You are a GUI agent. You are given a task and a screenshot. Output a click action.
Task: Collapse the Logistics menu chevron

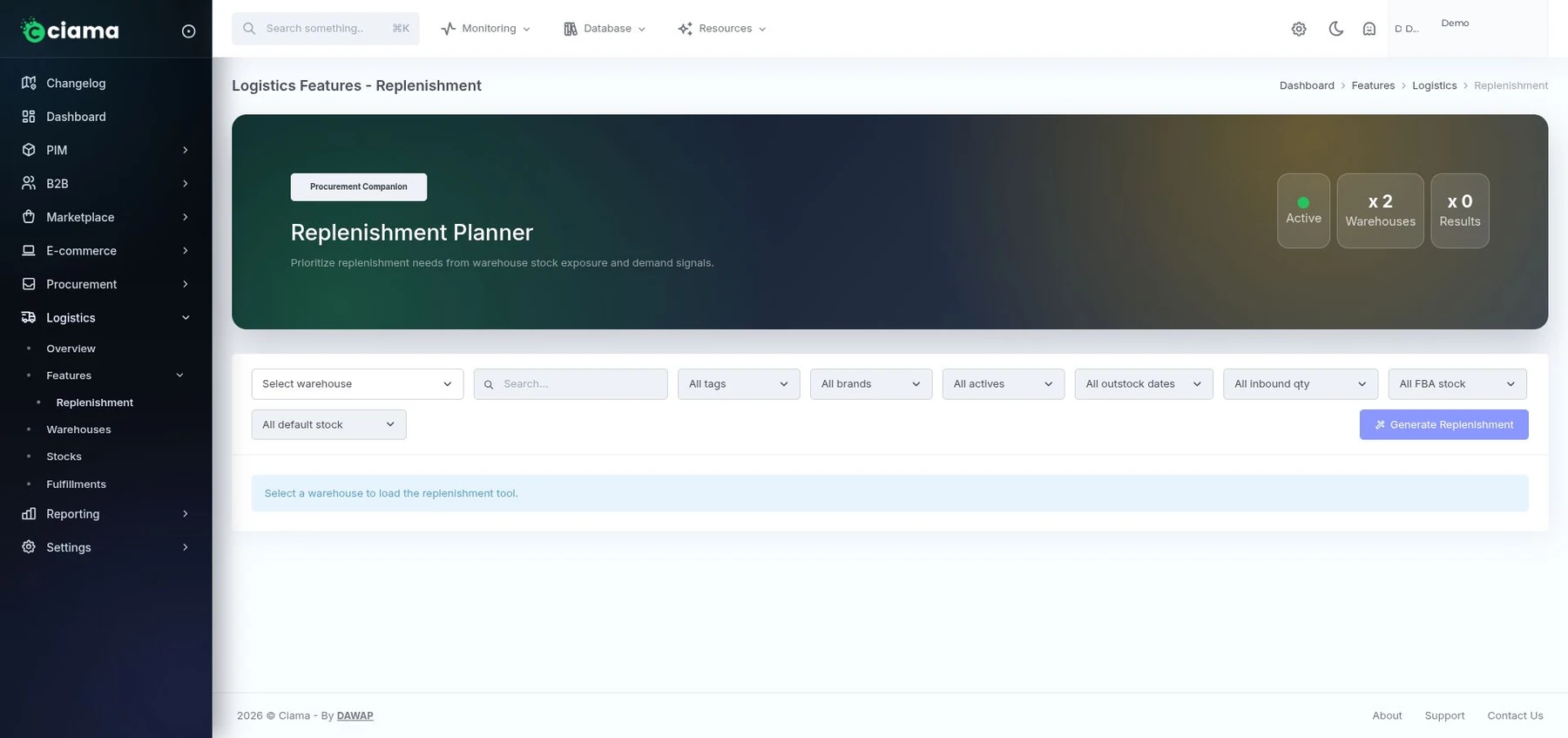186,318
